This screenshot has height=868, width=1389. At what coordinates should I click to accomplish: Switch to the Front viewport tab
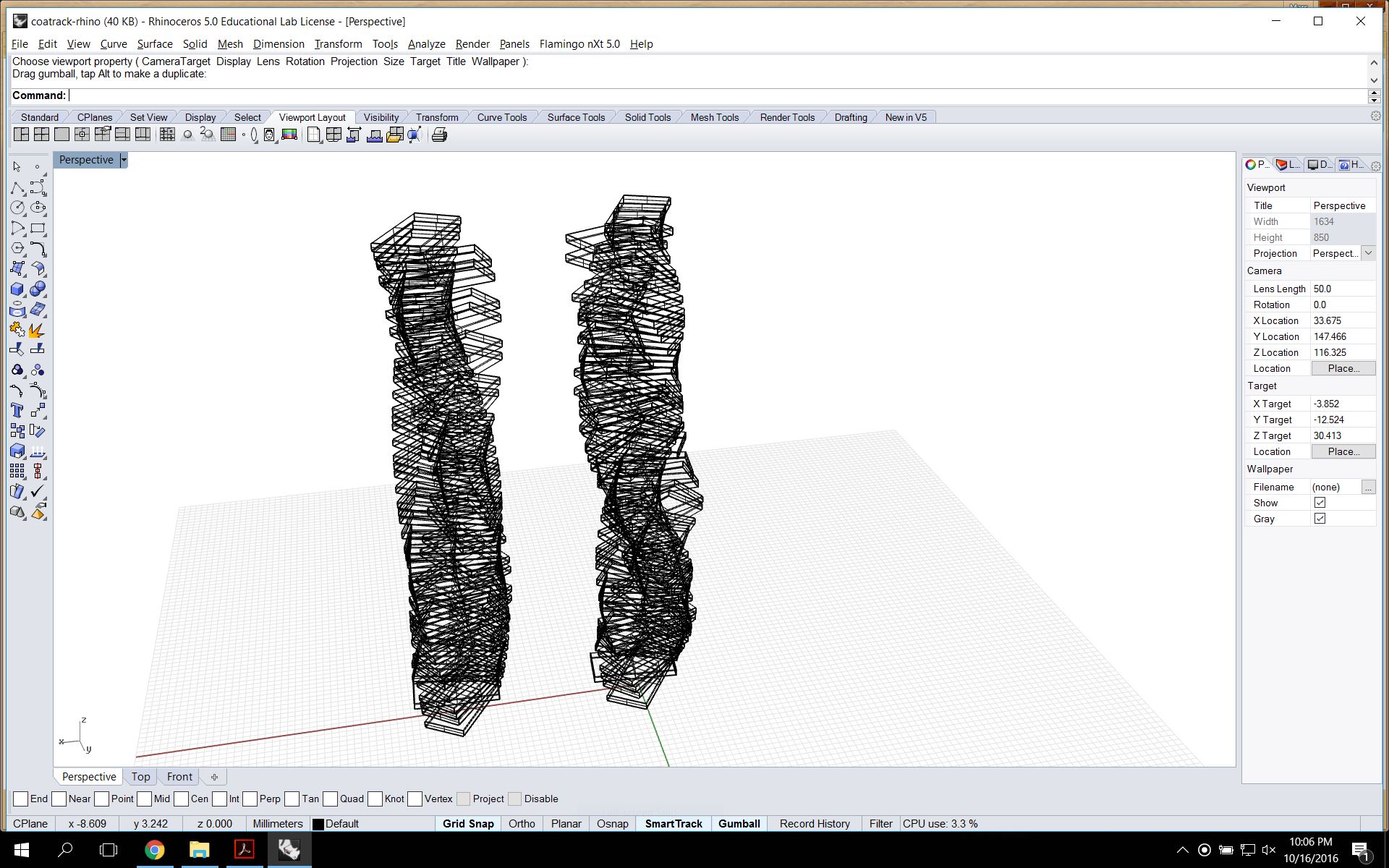[179, 777]
